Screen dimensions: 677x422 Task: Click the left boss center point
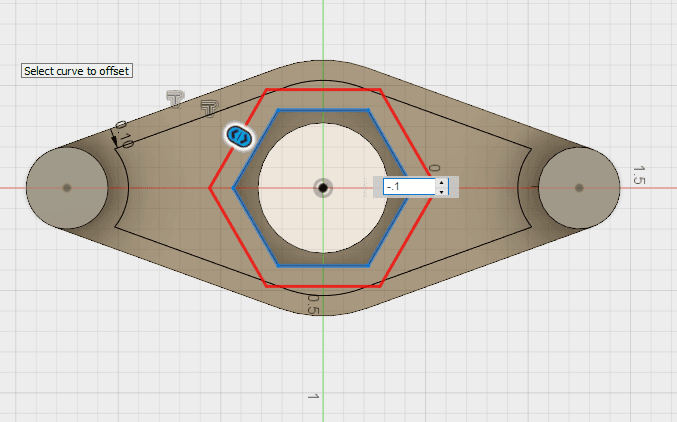click(x=67, y=187)
